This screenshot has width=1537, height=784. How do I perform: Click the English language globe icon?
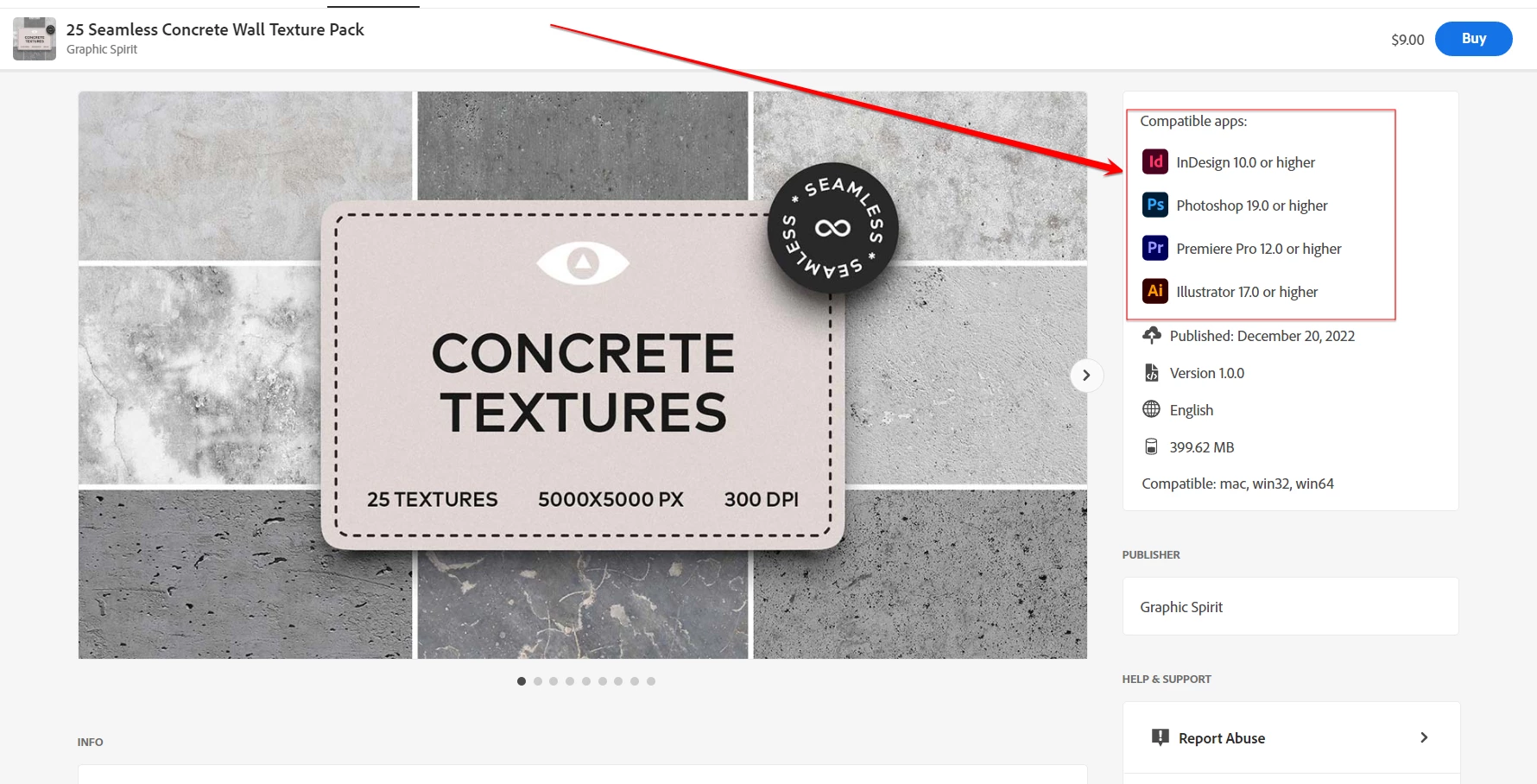click(1151, 409)
